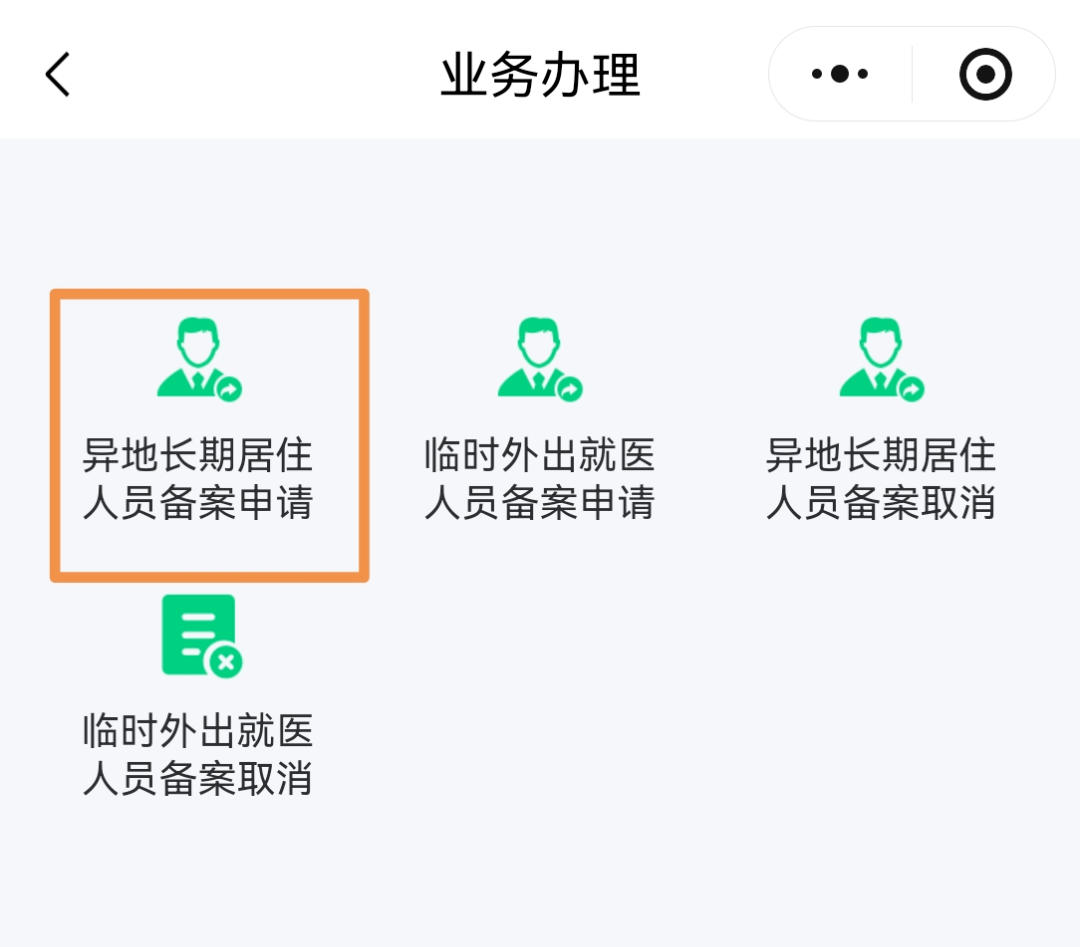Screen dimensions: 1080x947
Task: Tap the X badge on the document icon
Action: click(x=226, y=661)
